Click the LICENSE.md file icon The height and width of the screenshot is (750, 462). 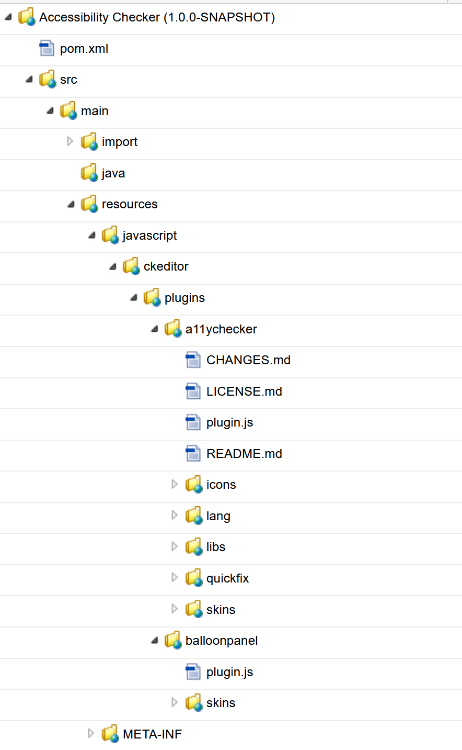(193, 391)
